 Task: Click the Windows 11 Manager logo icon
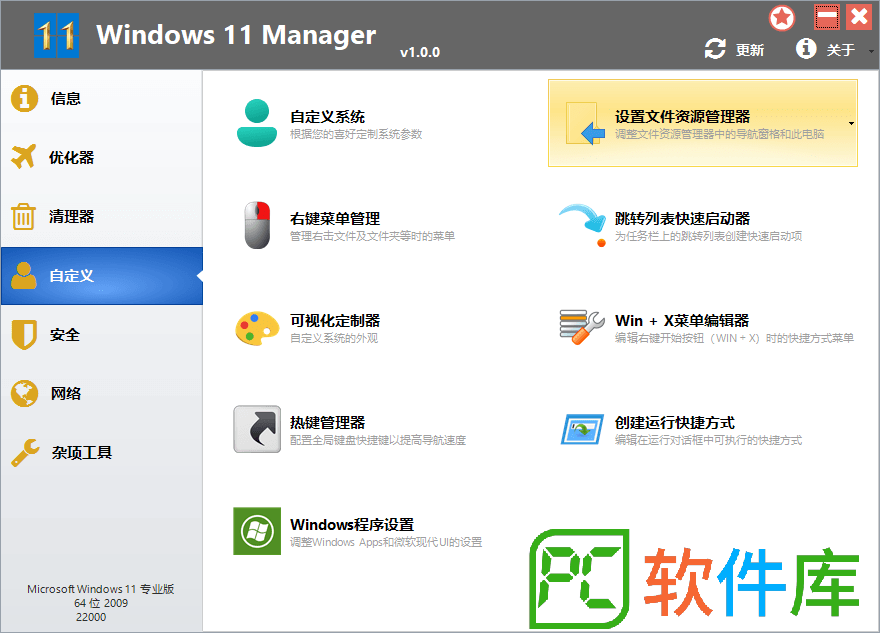coord(56,35)
